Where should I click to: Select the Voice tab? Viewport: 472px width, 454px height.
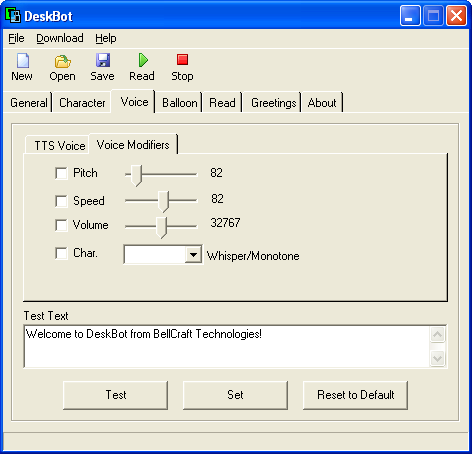pos(134,102)
